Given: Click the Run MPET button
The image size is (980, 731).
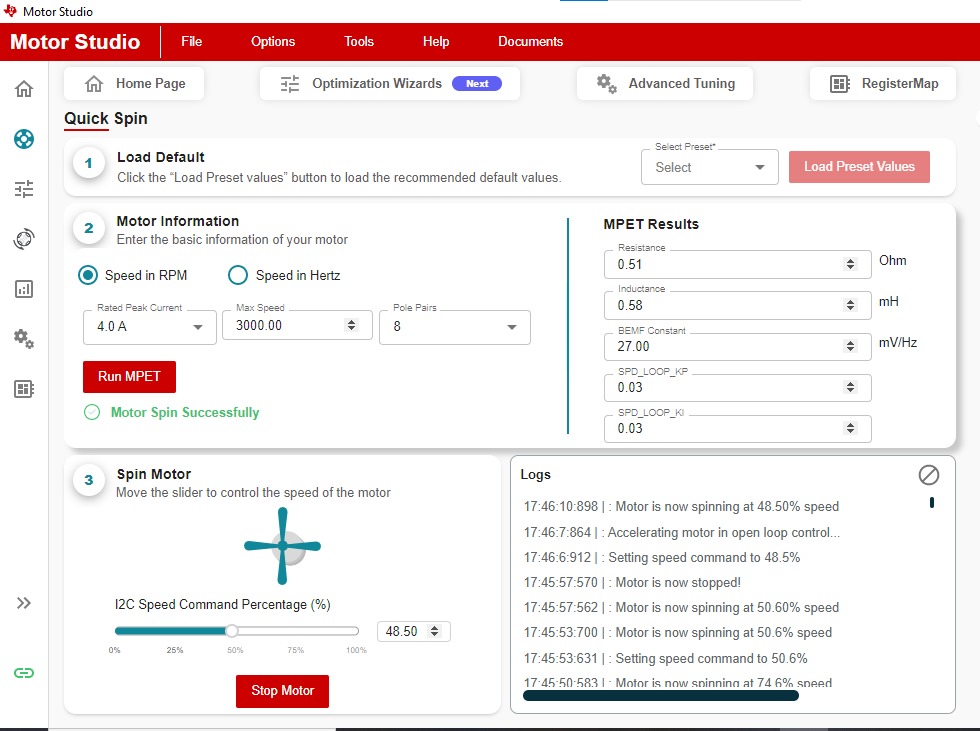Looking at the screenshot, I should click(129, 377).
